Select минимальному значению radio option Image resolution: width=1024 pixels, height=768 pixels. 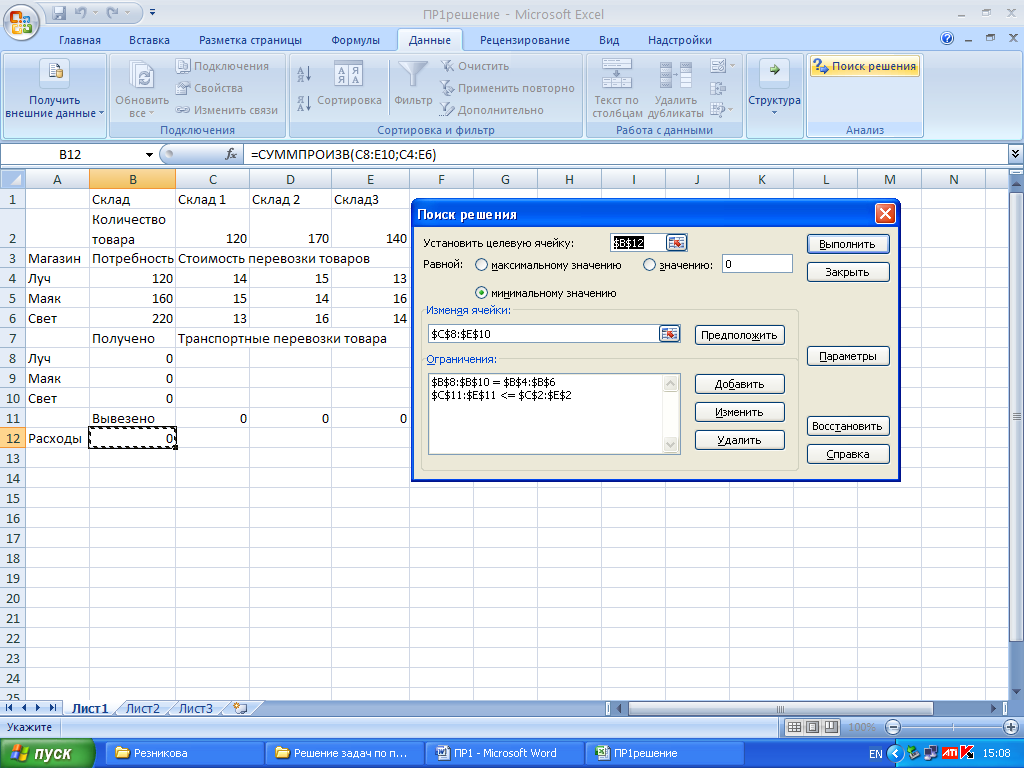(481, 293)
